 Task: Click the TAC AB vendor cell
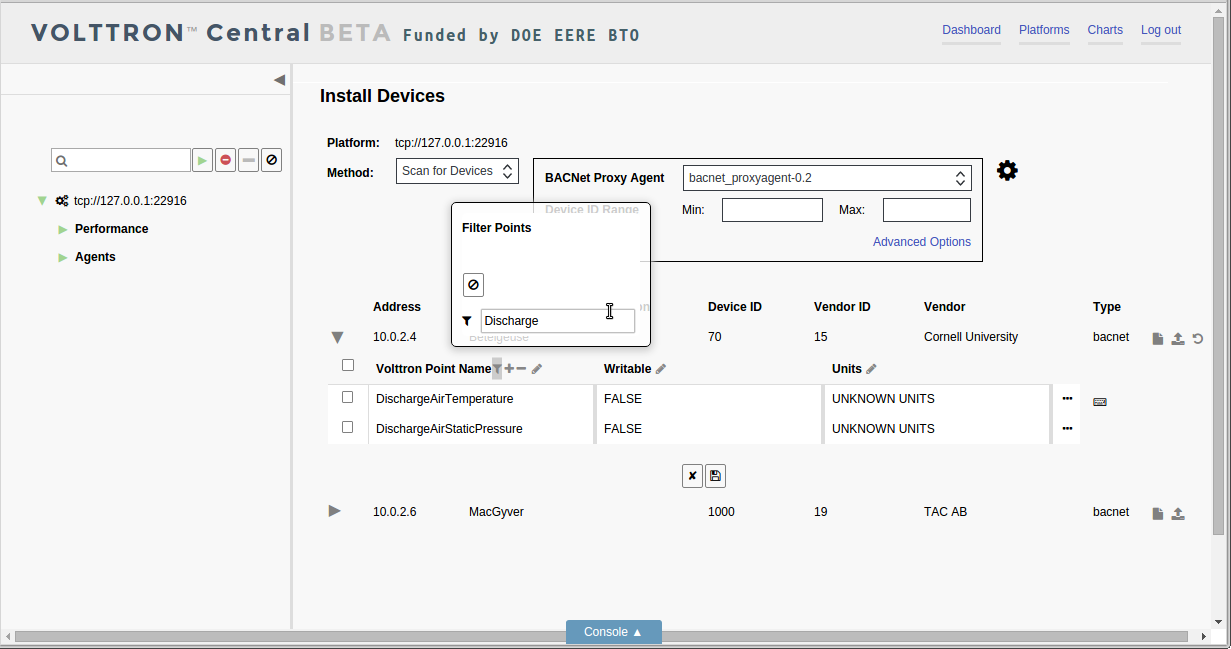coord(945,512)
